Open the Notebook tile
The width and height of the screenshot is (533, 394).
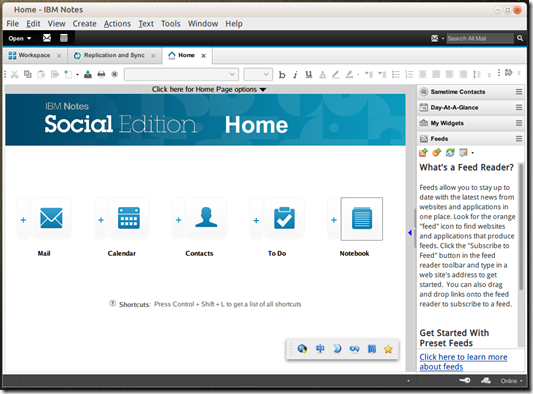pos(362,219)
